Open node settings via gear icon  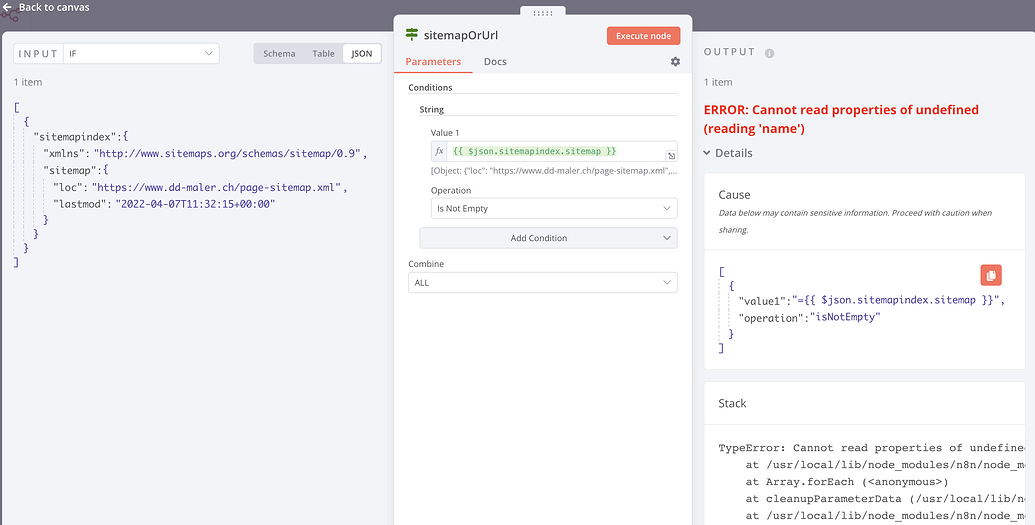pos(675,62)
